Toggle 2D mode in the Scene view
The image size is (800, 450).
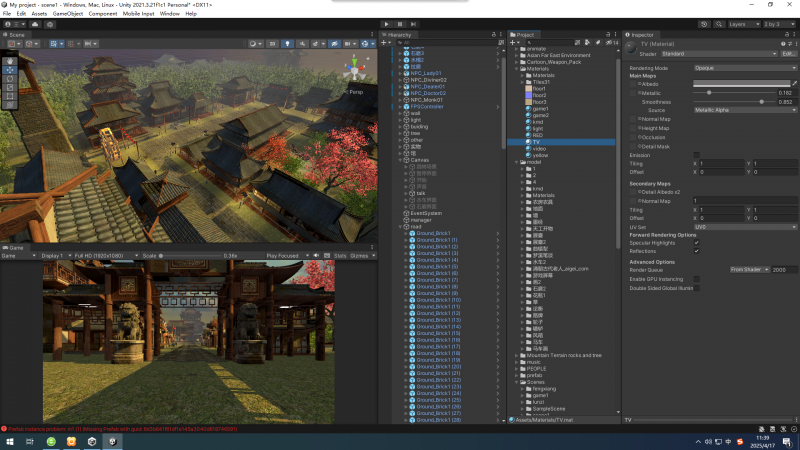272,44
